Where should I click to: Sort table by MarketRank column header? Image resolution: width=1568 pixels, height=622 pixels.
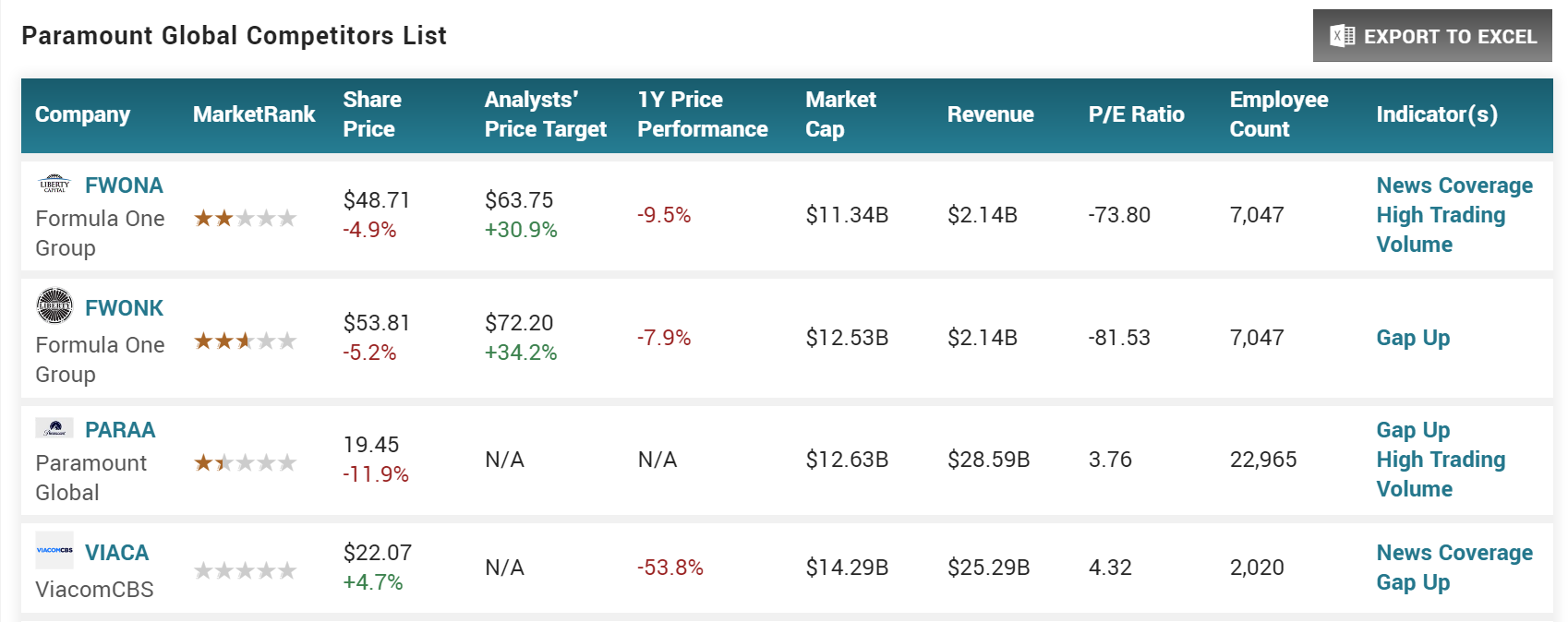tap(254, 114)
